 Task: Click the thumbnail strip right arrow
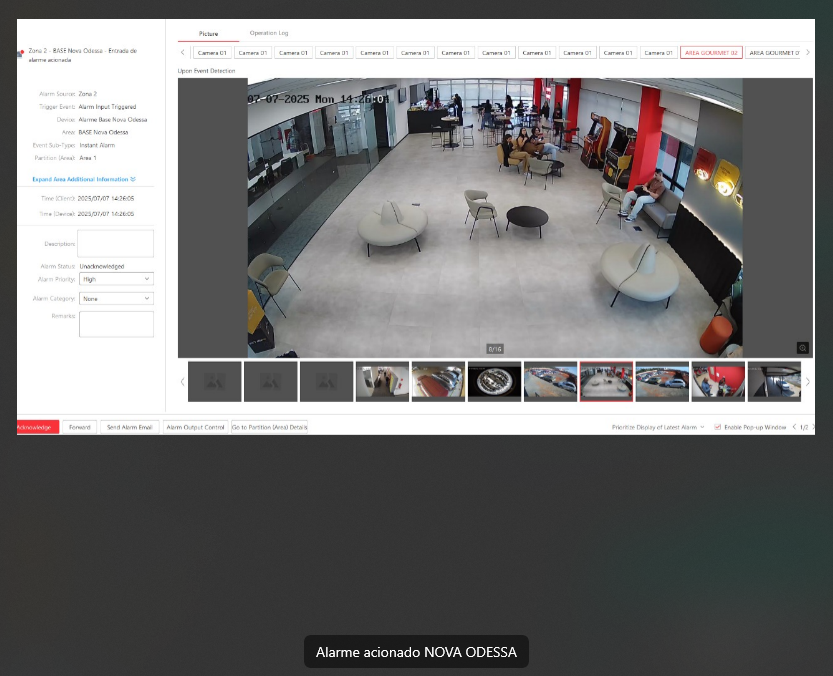click(808, 382)
